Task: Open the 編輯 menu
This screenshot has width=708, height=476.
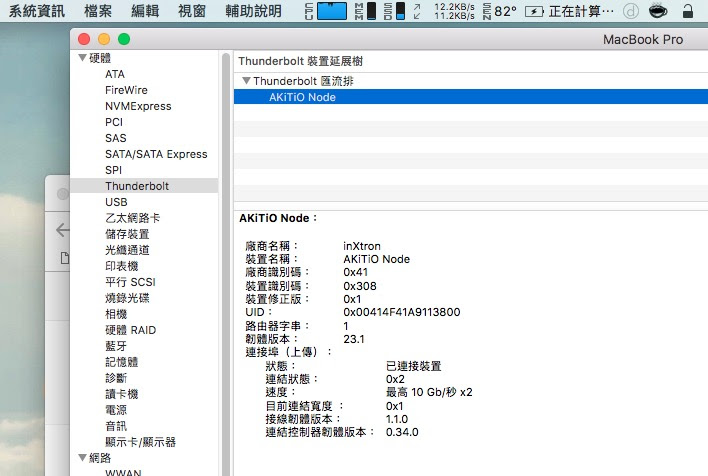Action: pyautogui.click(x=145, y=11)
